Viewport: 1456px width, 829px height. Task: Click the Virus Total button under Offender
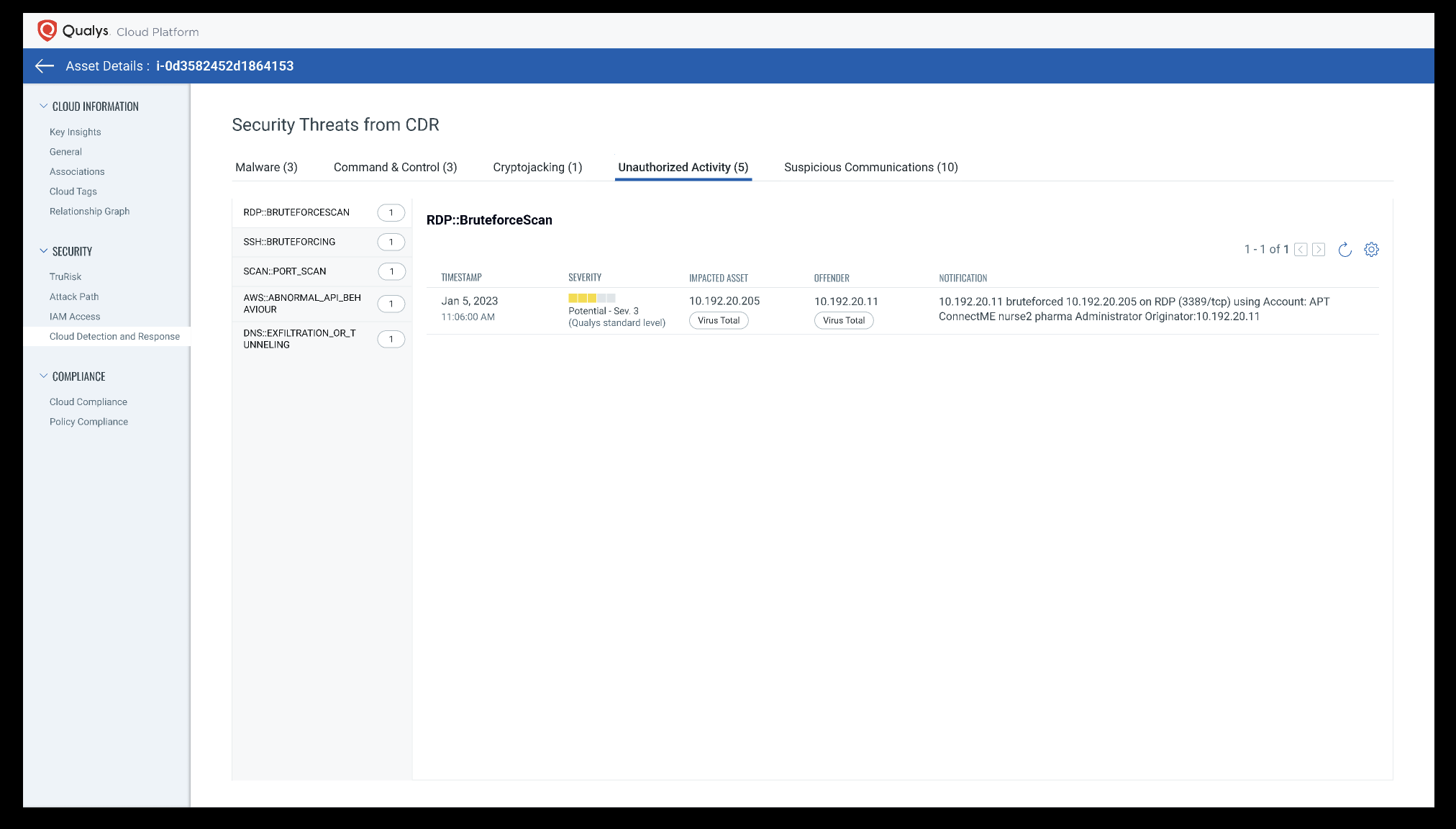click(843, 320)
